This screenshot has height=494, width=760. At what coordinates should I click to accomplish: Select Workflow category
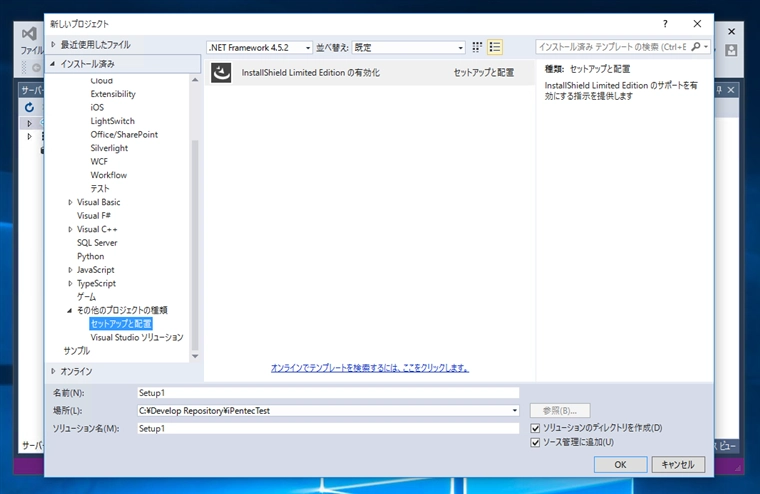click(x=109, y=175)
